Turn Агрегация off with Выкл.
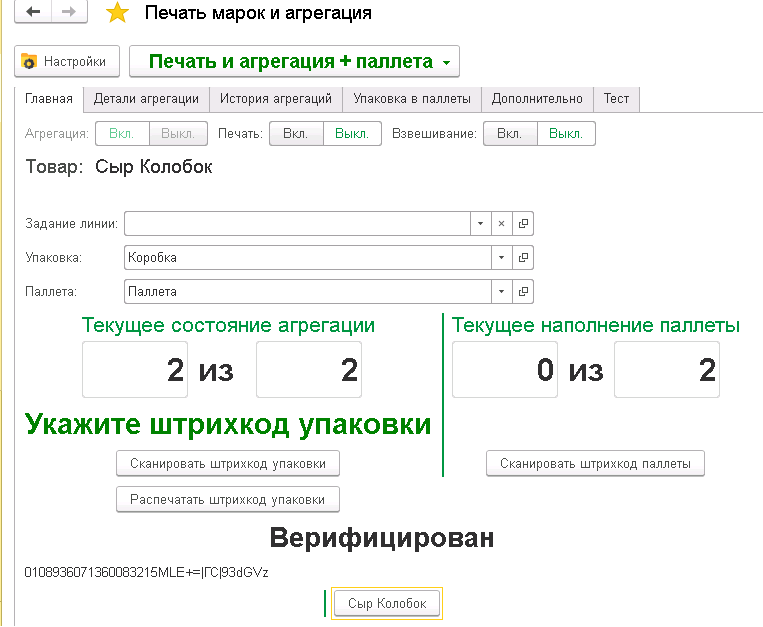This screenshot has width=763, height=627. 178,133
